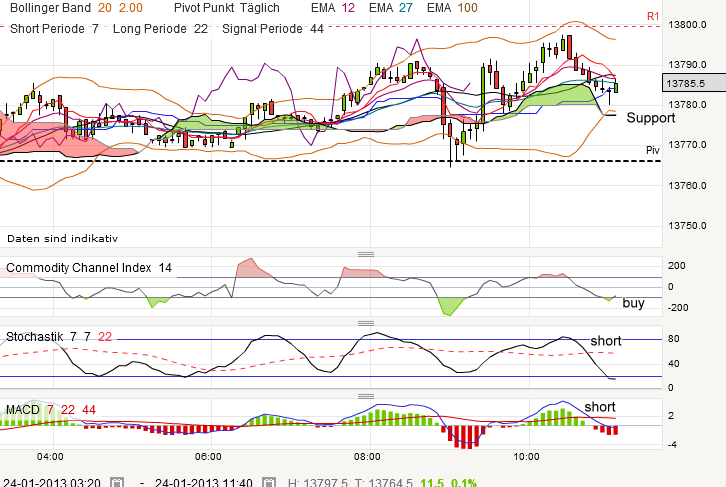Select the MACD 7 22 44 label
The width and height of the screenshot is (726, 487).
51,410
